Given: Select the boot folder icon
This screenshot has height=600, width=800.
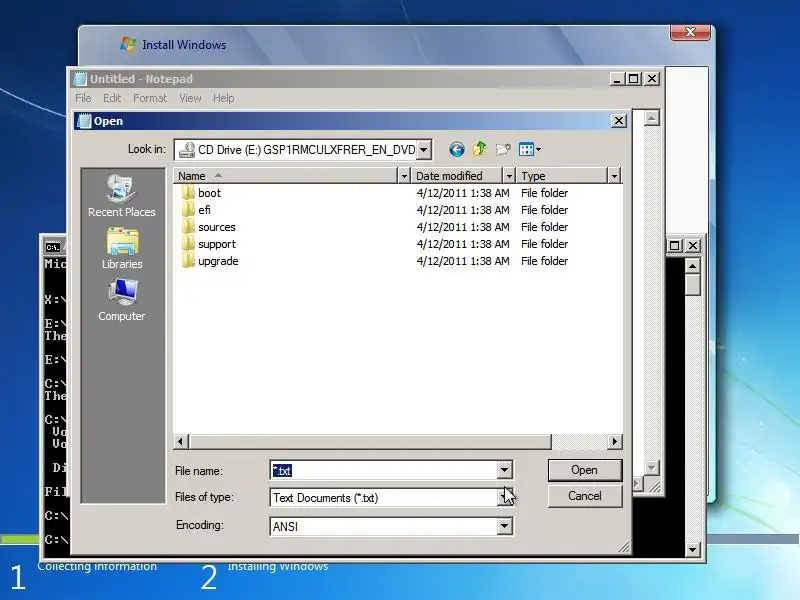Looking at the screenshot, I should [188, 193].
